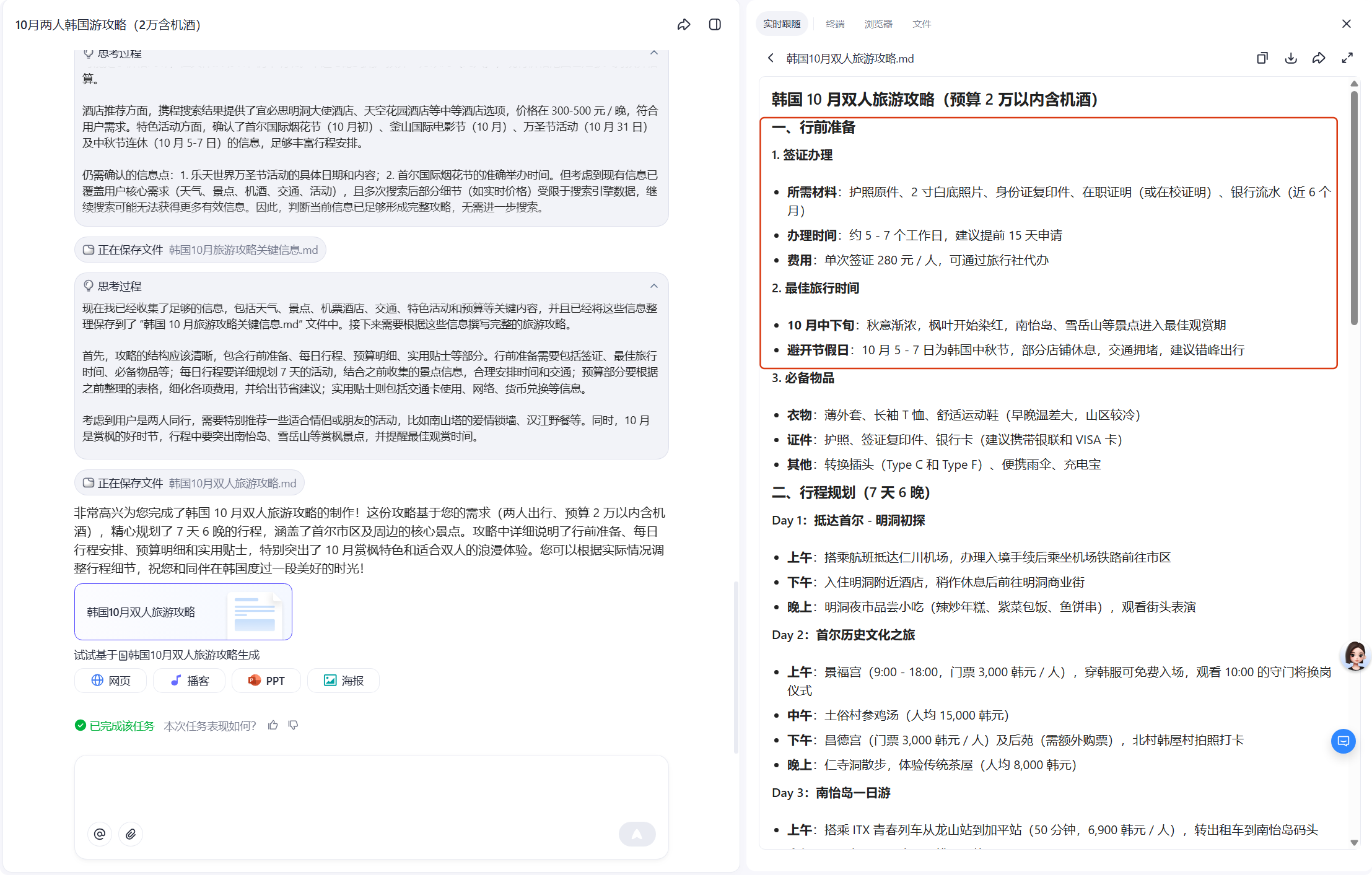Generate a 海报 from the guide

pos(344,681)
